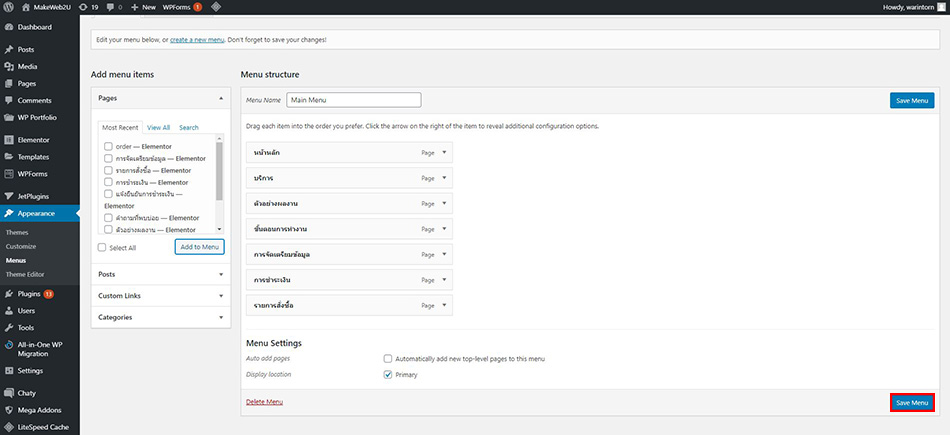Expand the Posts accordion section
Screen dimensions: 950x435
(160, 274)
